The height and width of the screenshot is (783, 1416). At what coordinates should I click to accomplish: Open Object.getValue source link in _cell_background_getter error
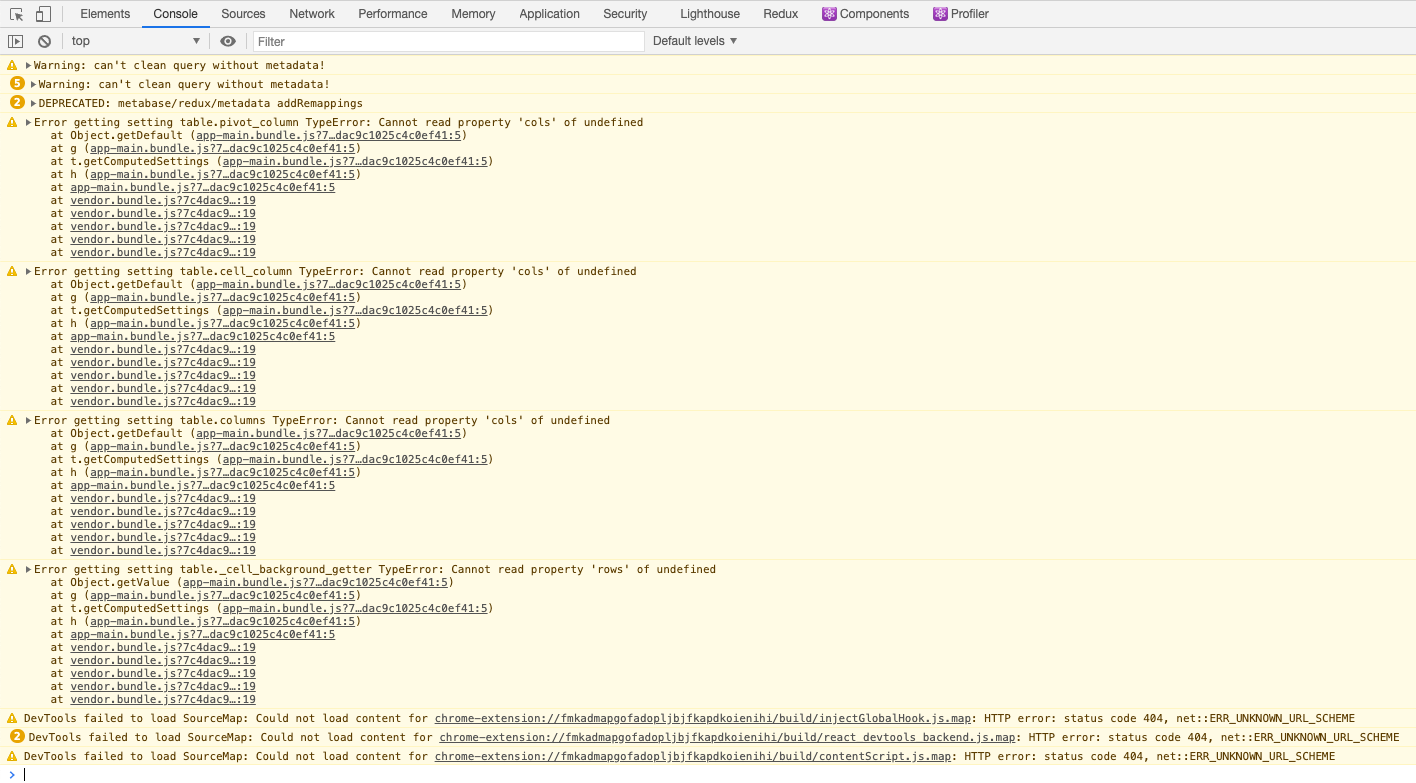point(315,582)
